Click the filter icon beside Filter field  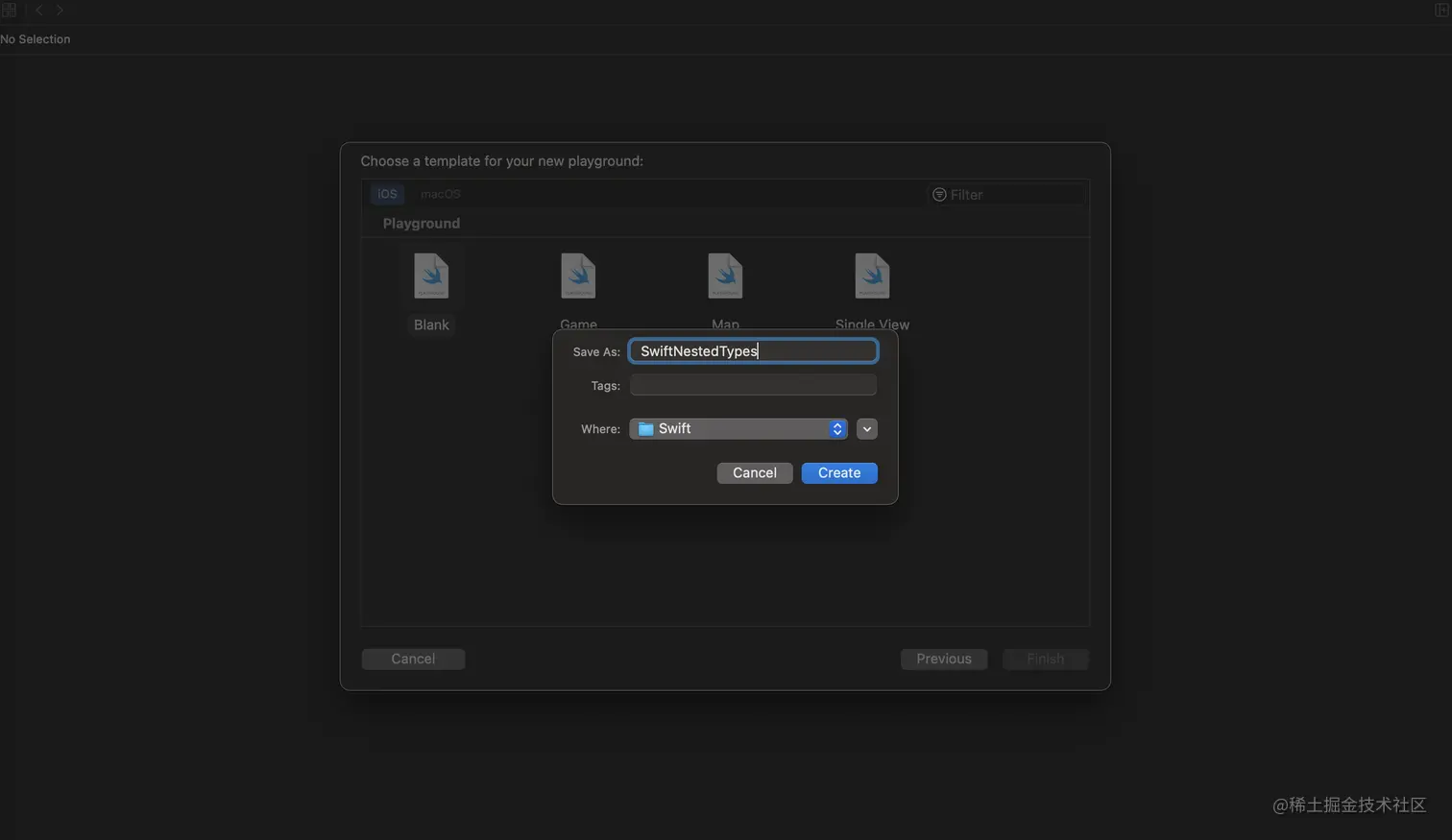(x=939, y=195)
